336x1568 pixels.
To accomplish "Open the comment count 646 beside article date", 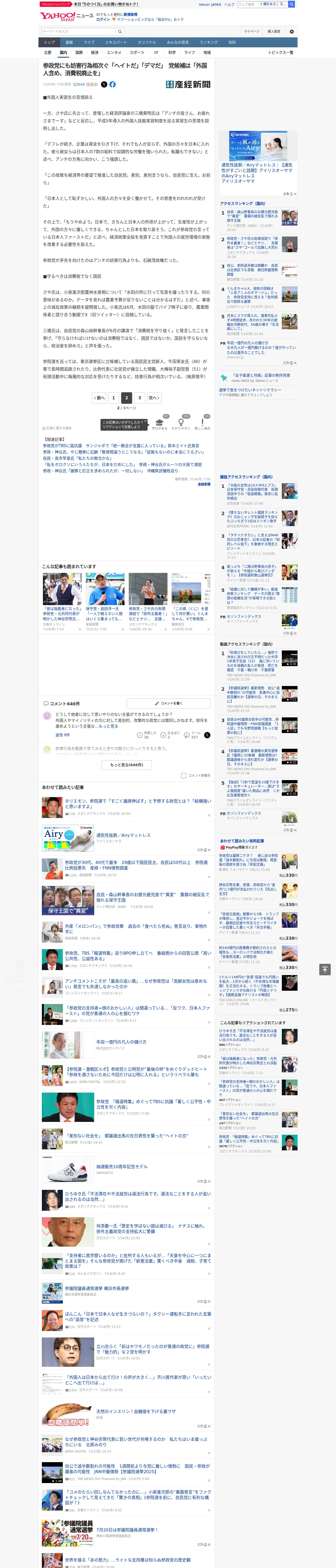I will coord(79,85).
